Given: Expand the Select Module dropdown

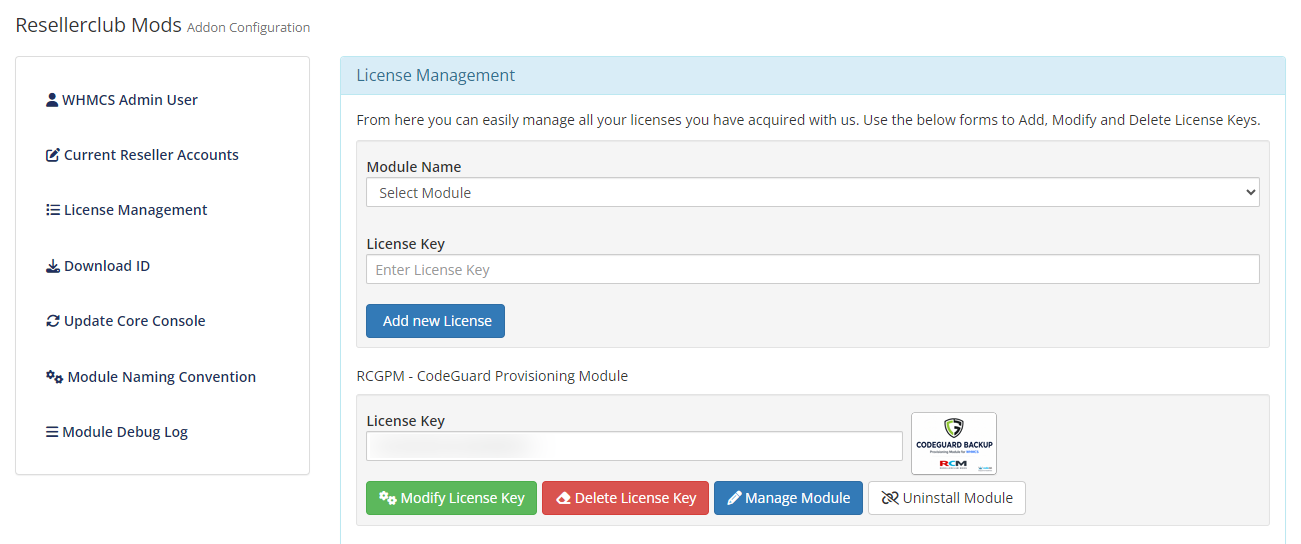Looking at the screenshot, I should (812, 192).
